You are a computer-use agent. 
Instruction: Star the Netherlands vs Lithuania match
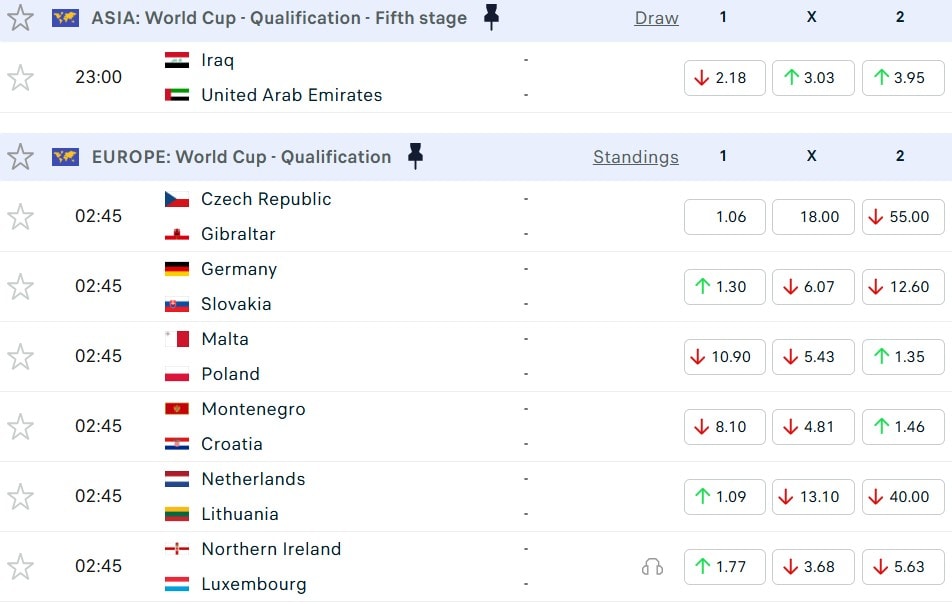coord(21,497)
